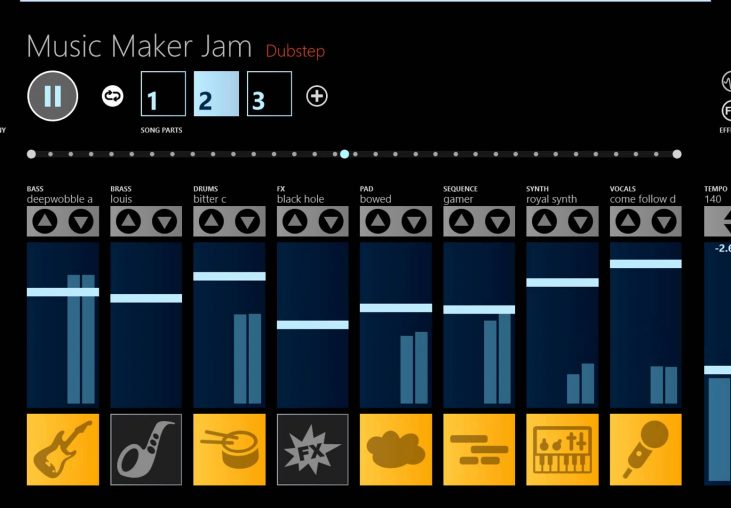This screenshot has width=731, height=508.
Task: Select song part 2
Action: [x=216, y=94]
